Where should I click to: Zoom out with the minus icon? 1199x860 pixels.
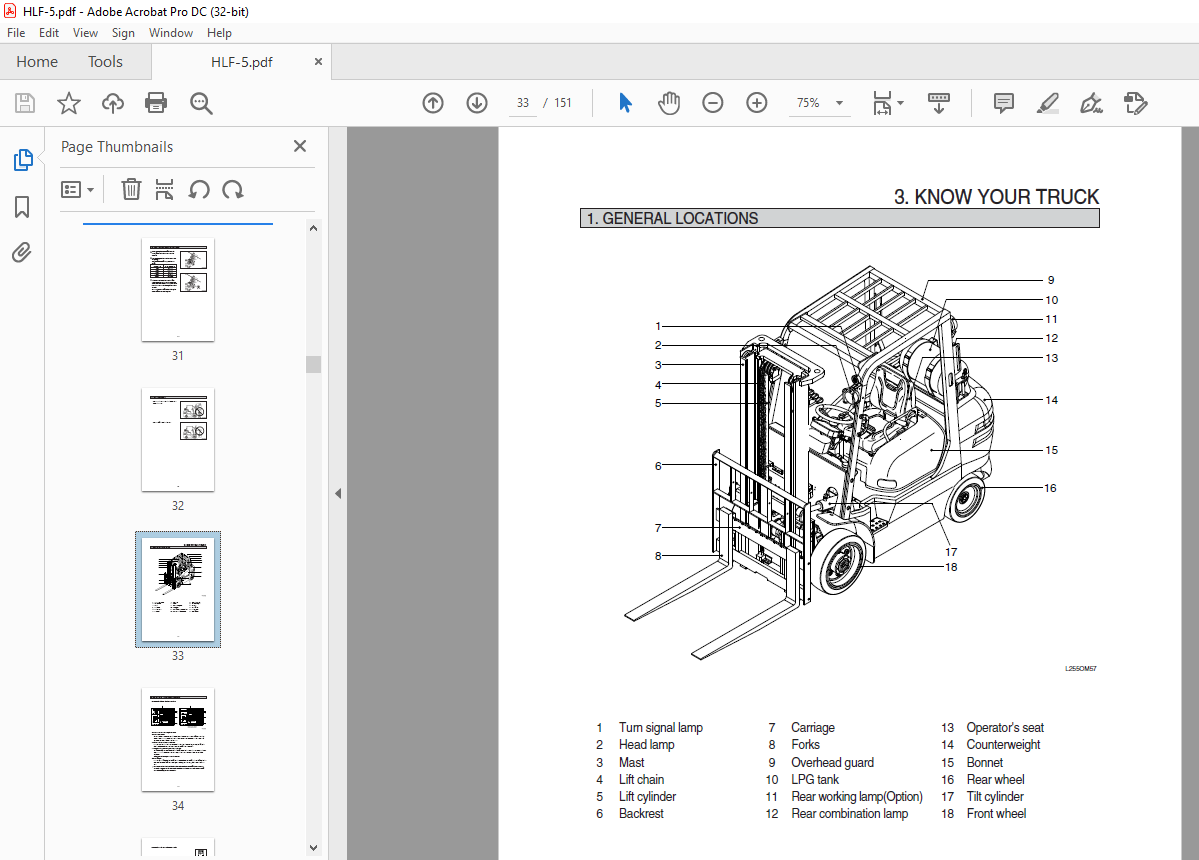point(713,102)
